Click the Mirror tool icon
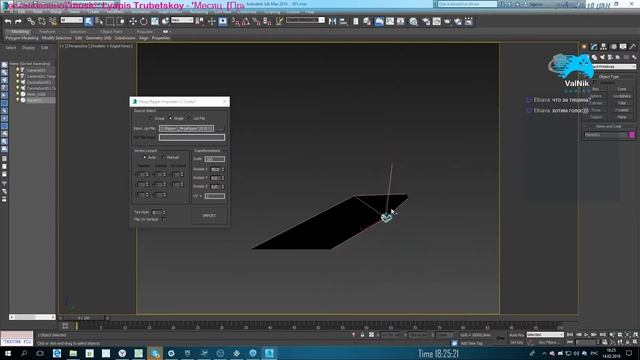Screen dimensions: 640x360 [333, 21]
